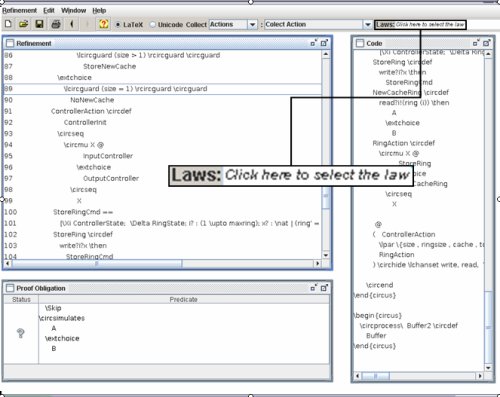Click the Predicate column header
The image size is (500, 397).
[184, 299]
